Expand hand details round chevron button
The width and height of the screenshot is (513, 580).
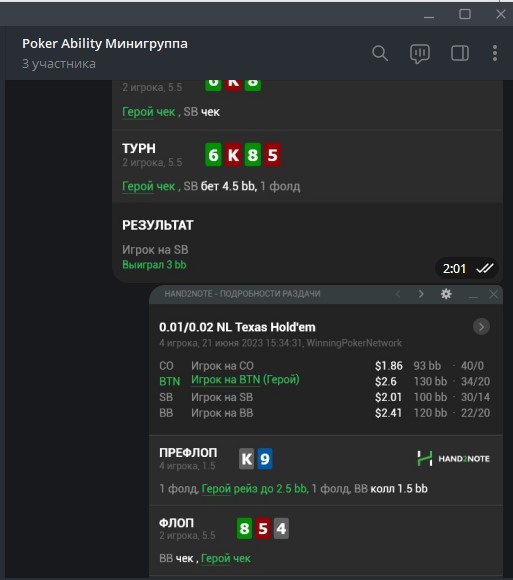tap(481, 327)
